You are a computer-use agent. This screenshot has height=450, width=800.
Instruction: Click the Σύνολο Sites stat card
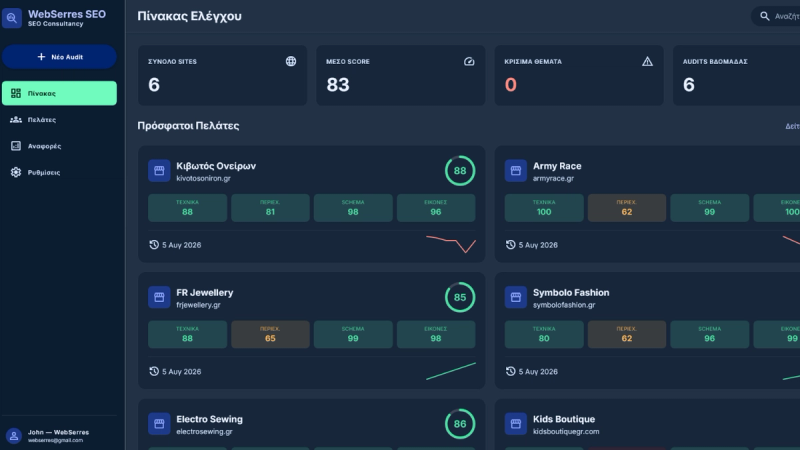tap(222, 76)
